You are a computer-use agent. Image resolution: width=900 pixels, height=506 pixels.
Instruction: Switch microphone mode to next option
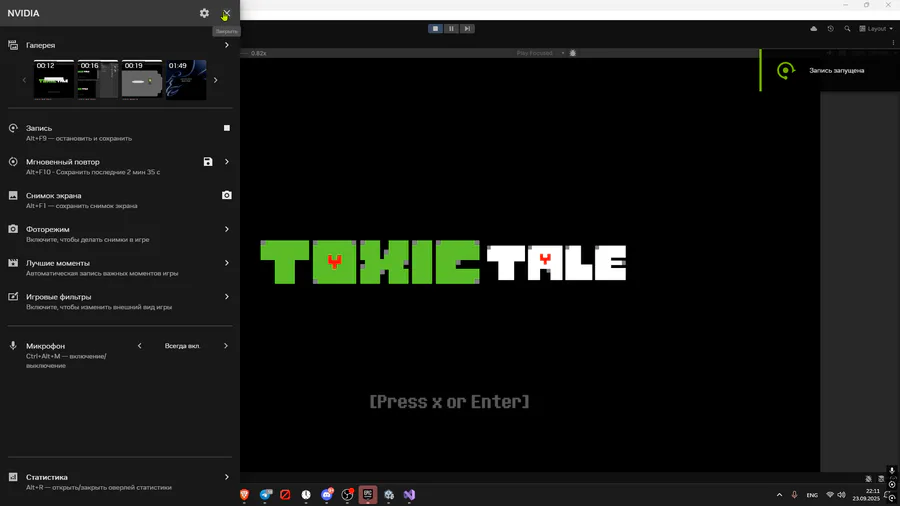226,346
